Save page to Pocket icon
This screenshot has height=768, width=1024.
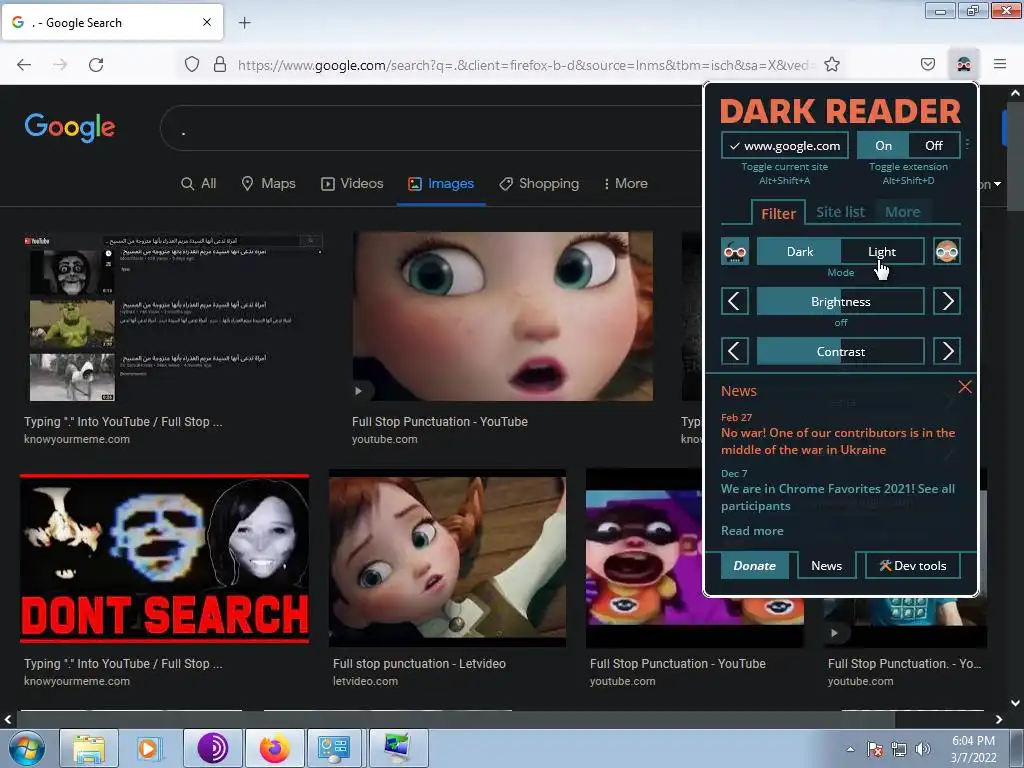(x=928, y=64)
